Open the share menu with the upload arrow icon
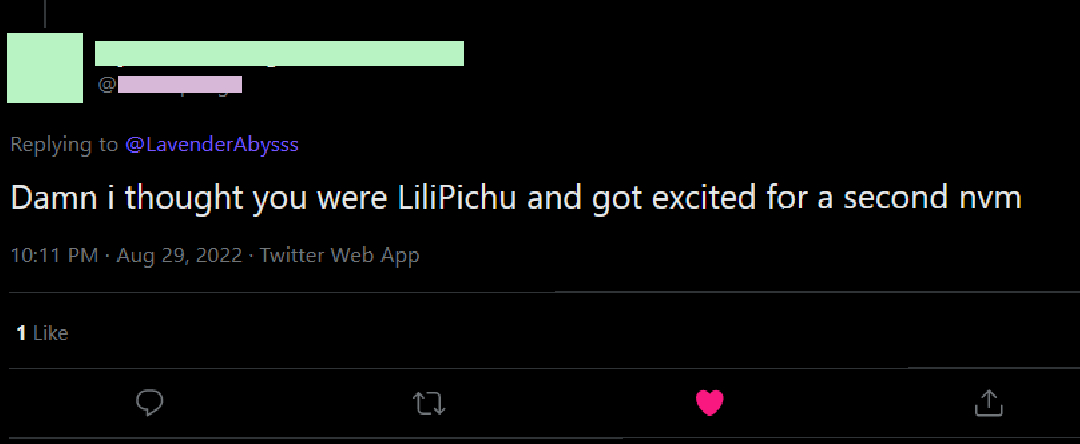The width and height of the screenshot is (1080, 444). coord(988,402)
